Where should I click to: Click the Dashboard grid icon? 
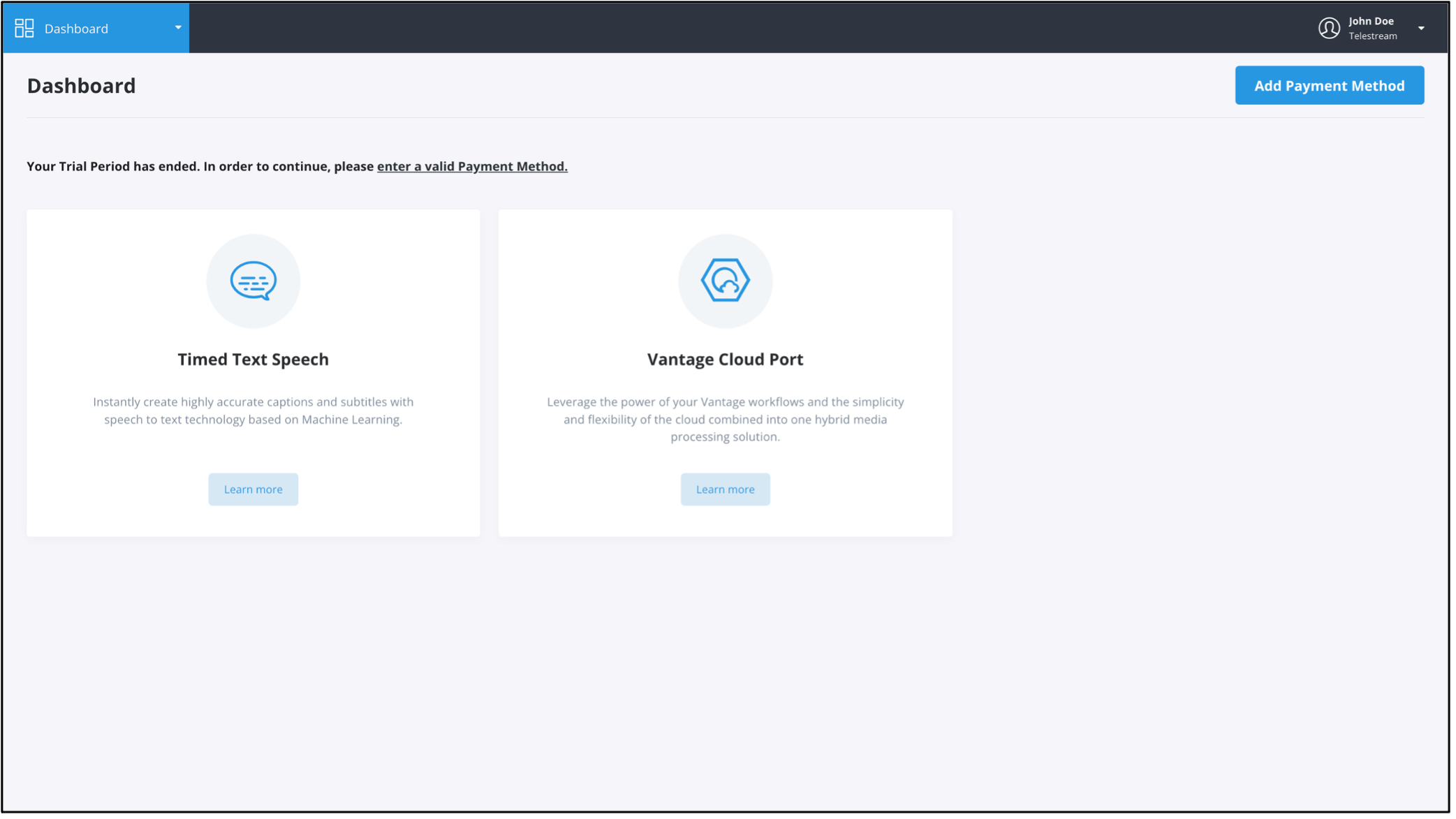point(24,28)
